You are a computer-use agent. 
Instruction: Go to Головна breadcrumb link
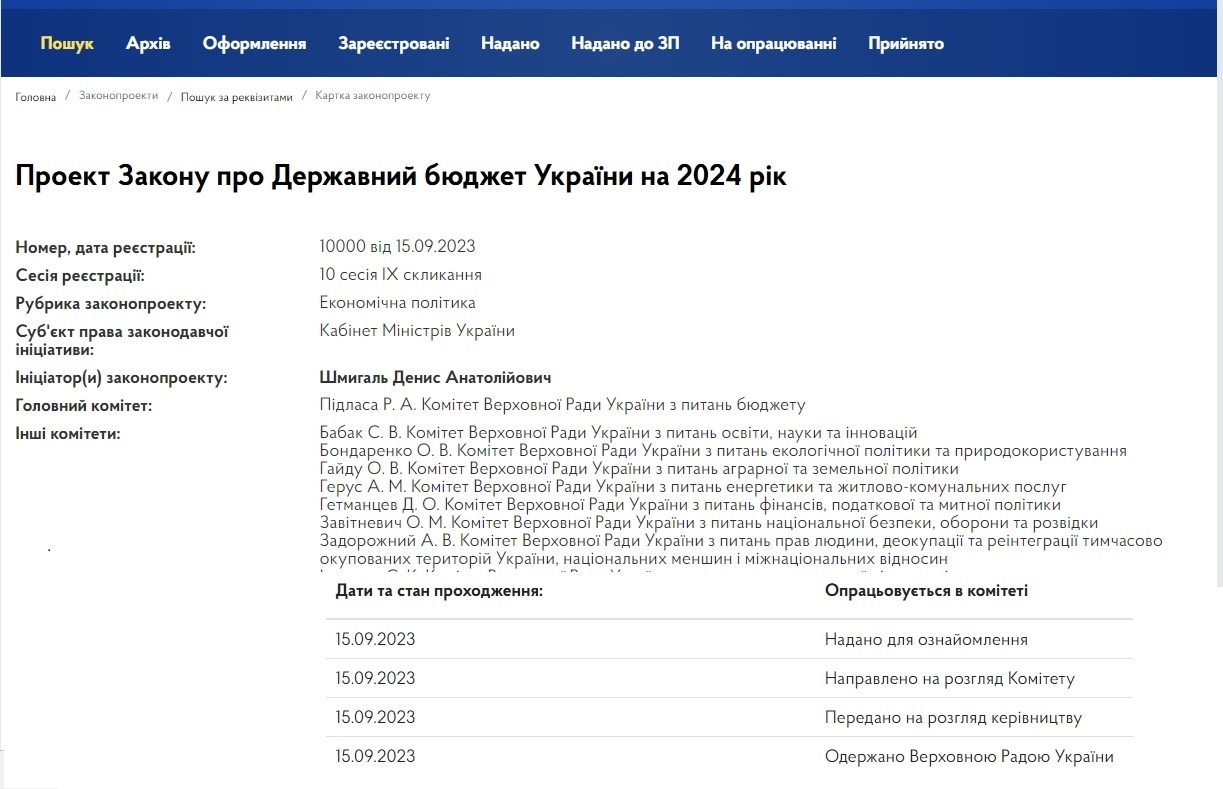coord(36,97)
